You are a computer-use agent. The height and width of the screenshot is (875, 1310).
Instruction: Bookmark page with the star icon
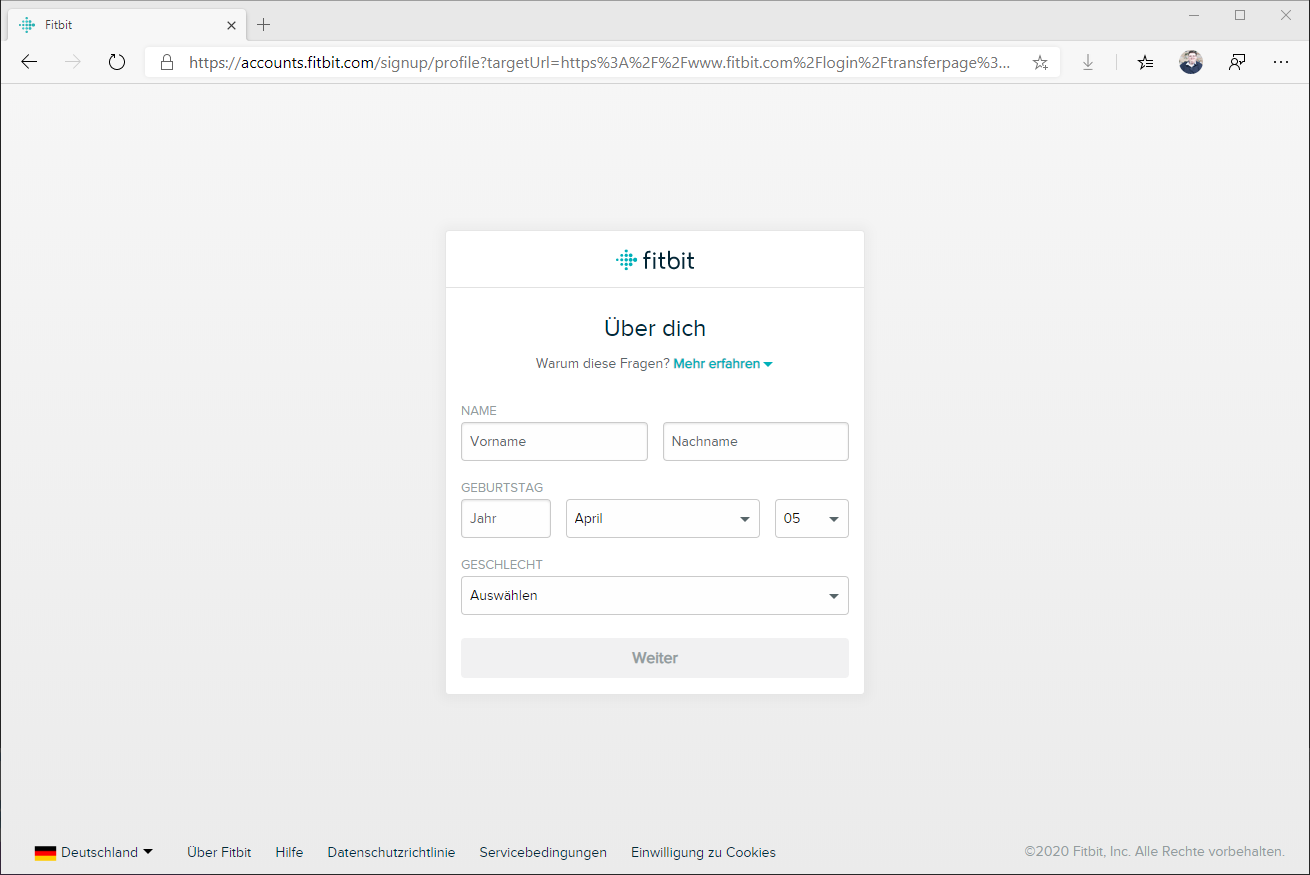pyautogui.click(x=1040, y=62)
